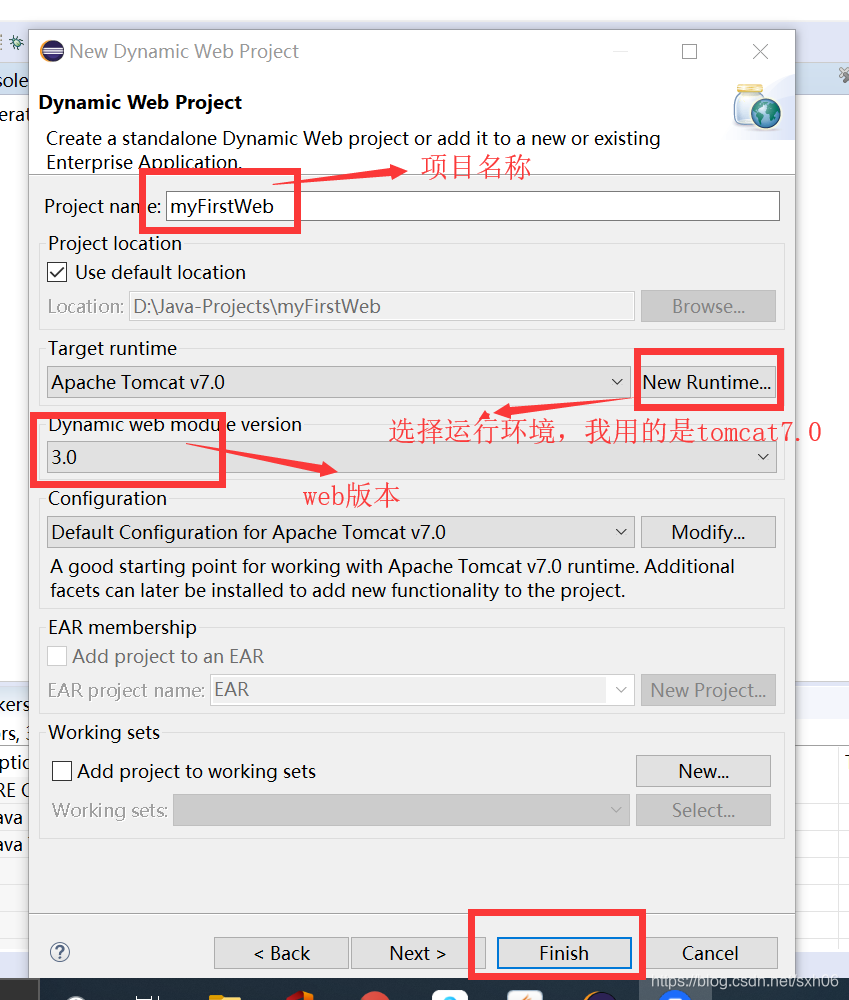Image resolution: width=849 pixels, height=1000 pixels.
Task: Click the < Back button
Action: click(x=281, y=953)
